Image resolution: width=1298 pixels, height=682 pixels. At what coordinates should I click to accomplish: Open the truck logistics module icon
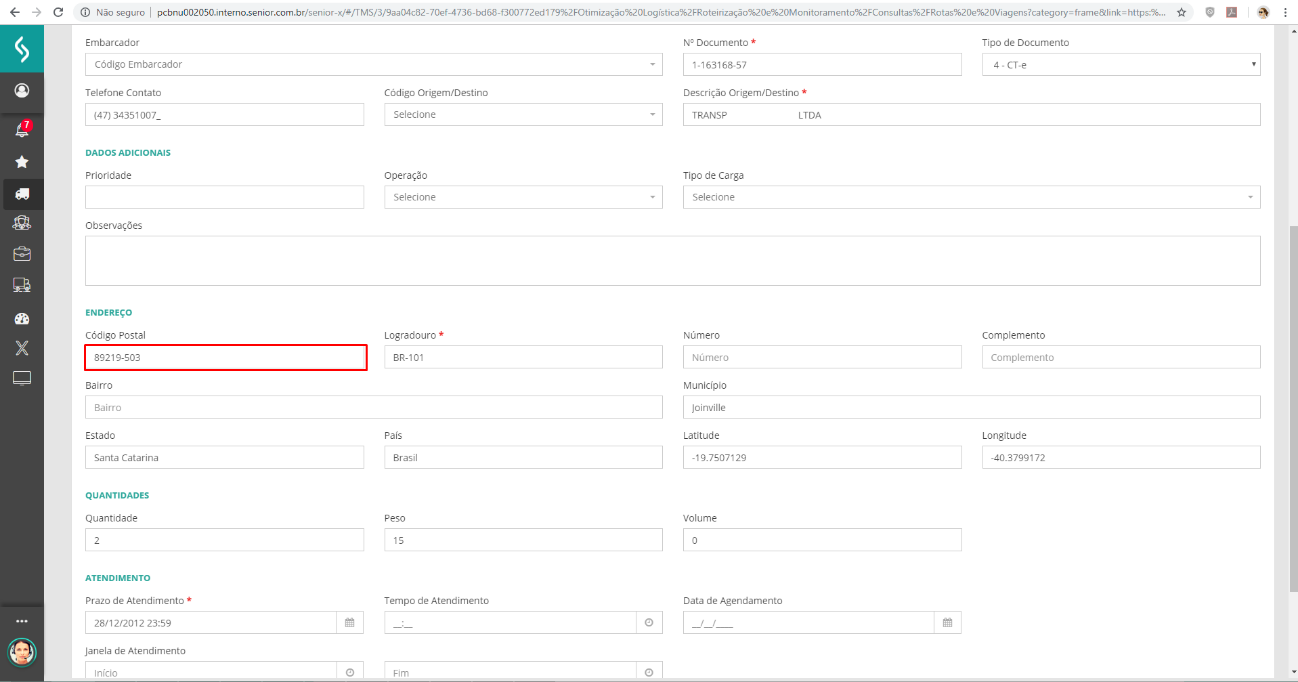point(21,194)
